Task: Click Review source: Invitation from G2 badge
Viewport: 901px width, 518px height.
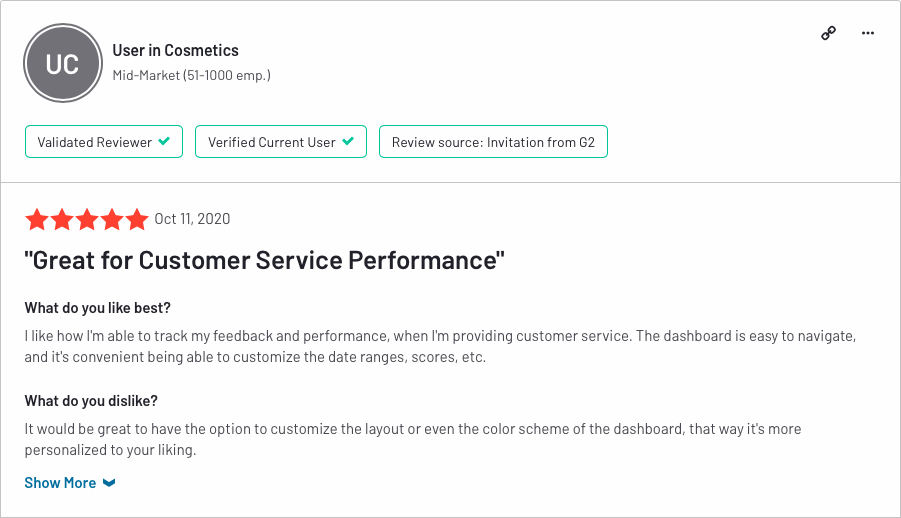Action: coord(493,141)
